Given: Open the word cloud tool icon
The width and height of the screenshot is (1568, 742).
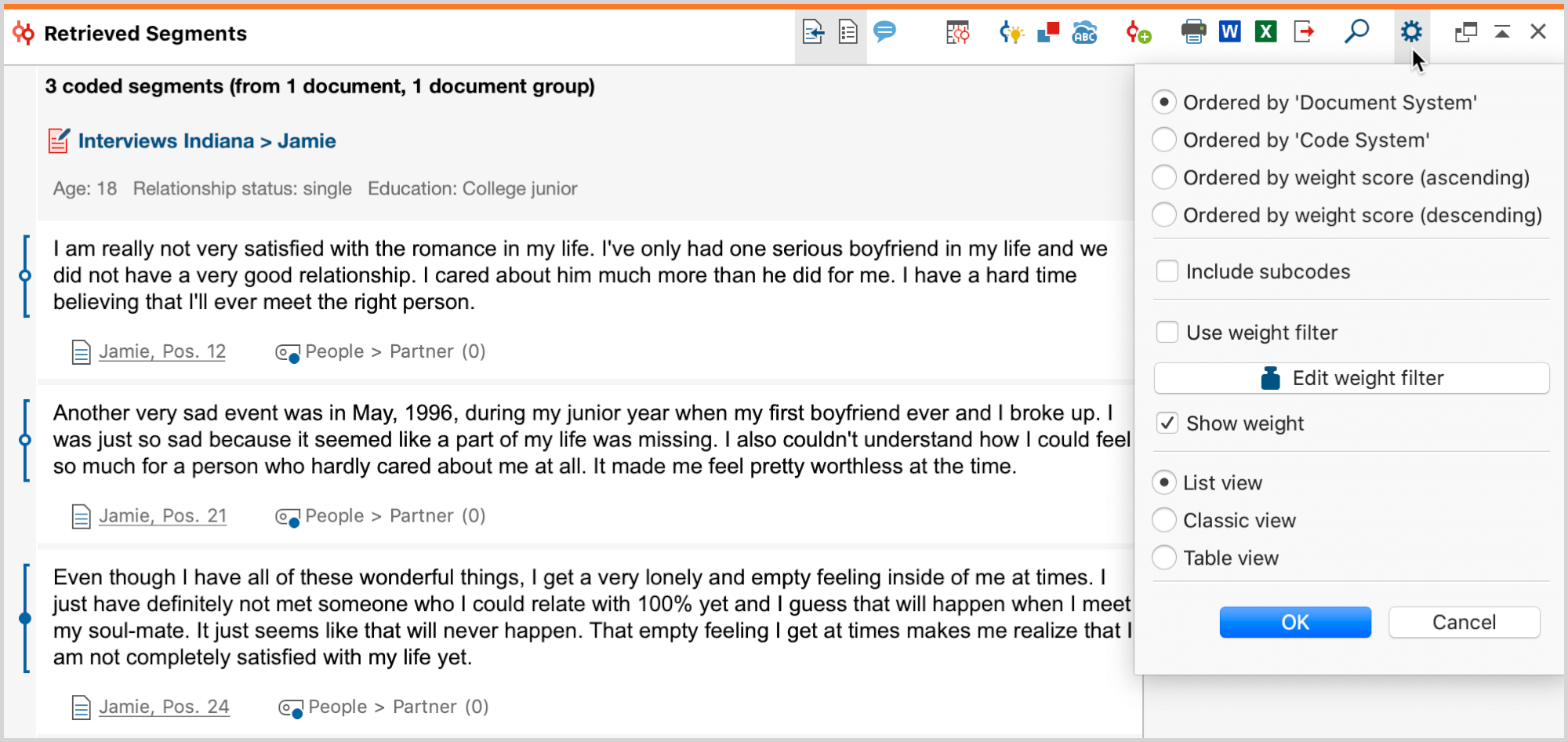Looking at the screenshot, I should coord(1084,32).
